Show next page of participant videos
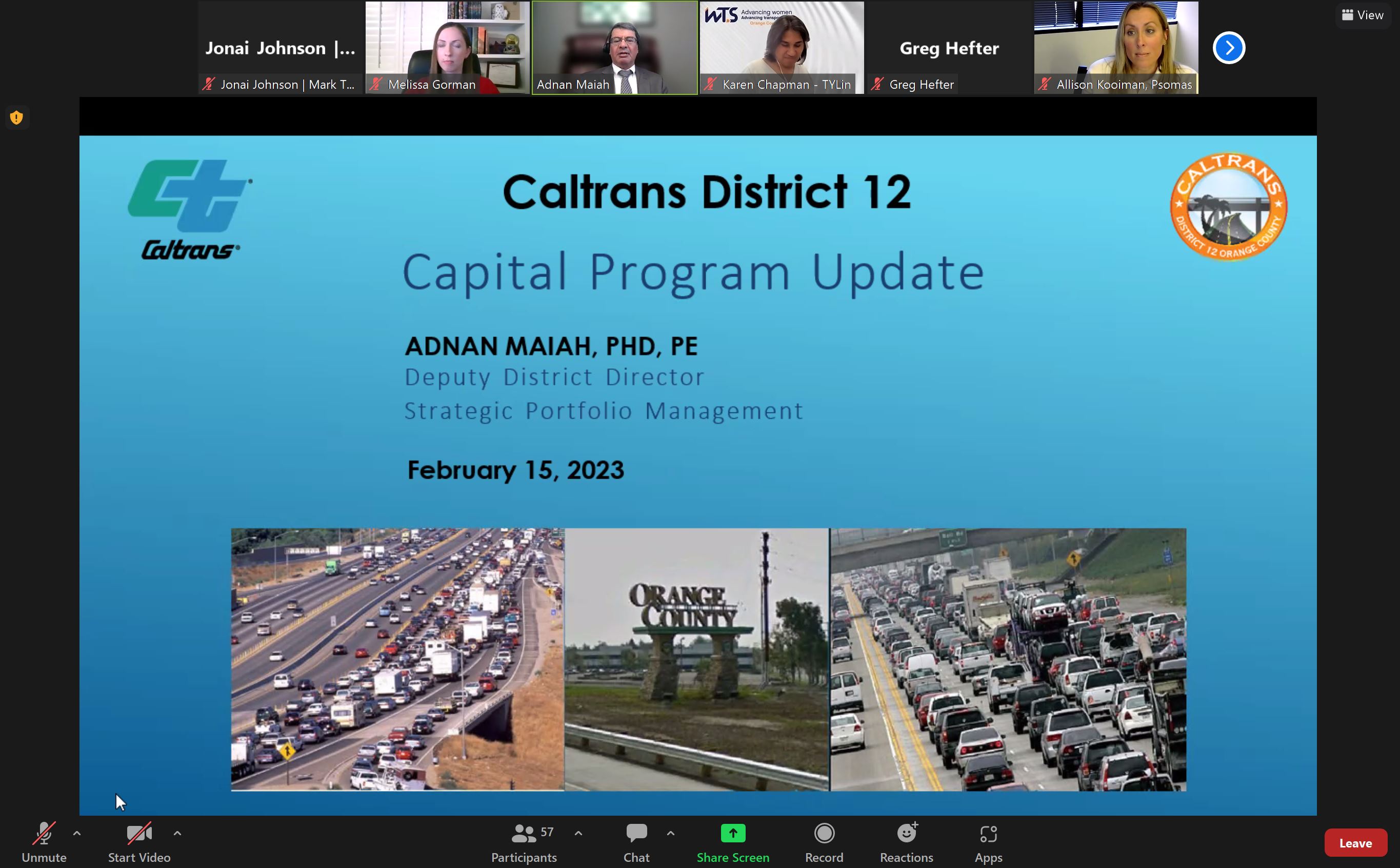1400x868 pixels. click(1228, 48)
